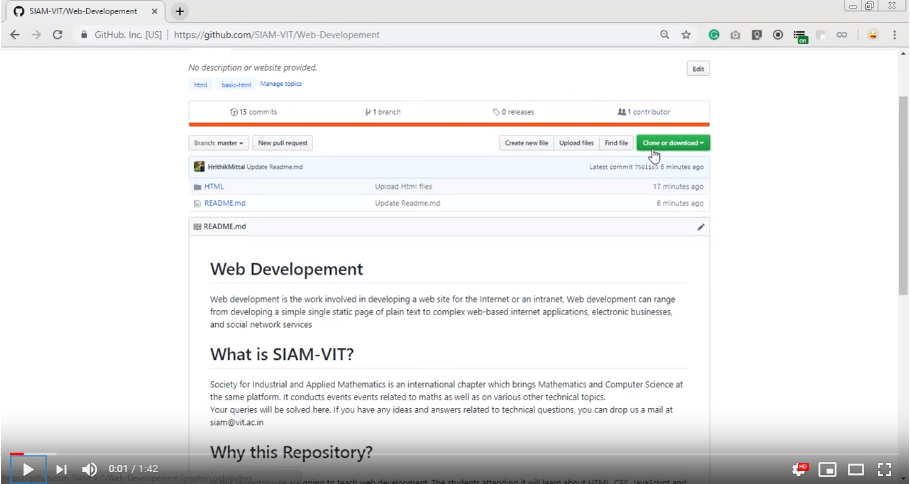Open the Grammarly extension icon

(x=714, y=35)
